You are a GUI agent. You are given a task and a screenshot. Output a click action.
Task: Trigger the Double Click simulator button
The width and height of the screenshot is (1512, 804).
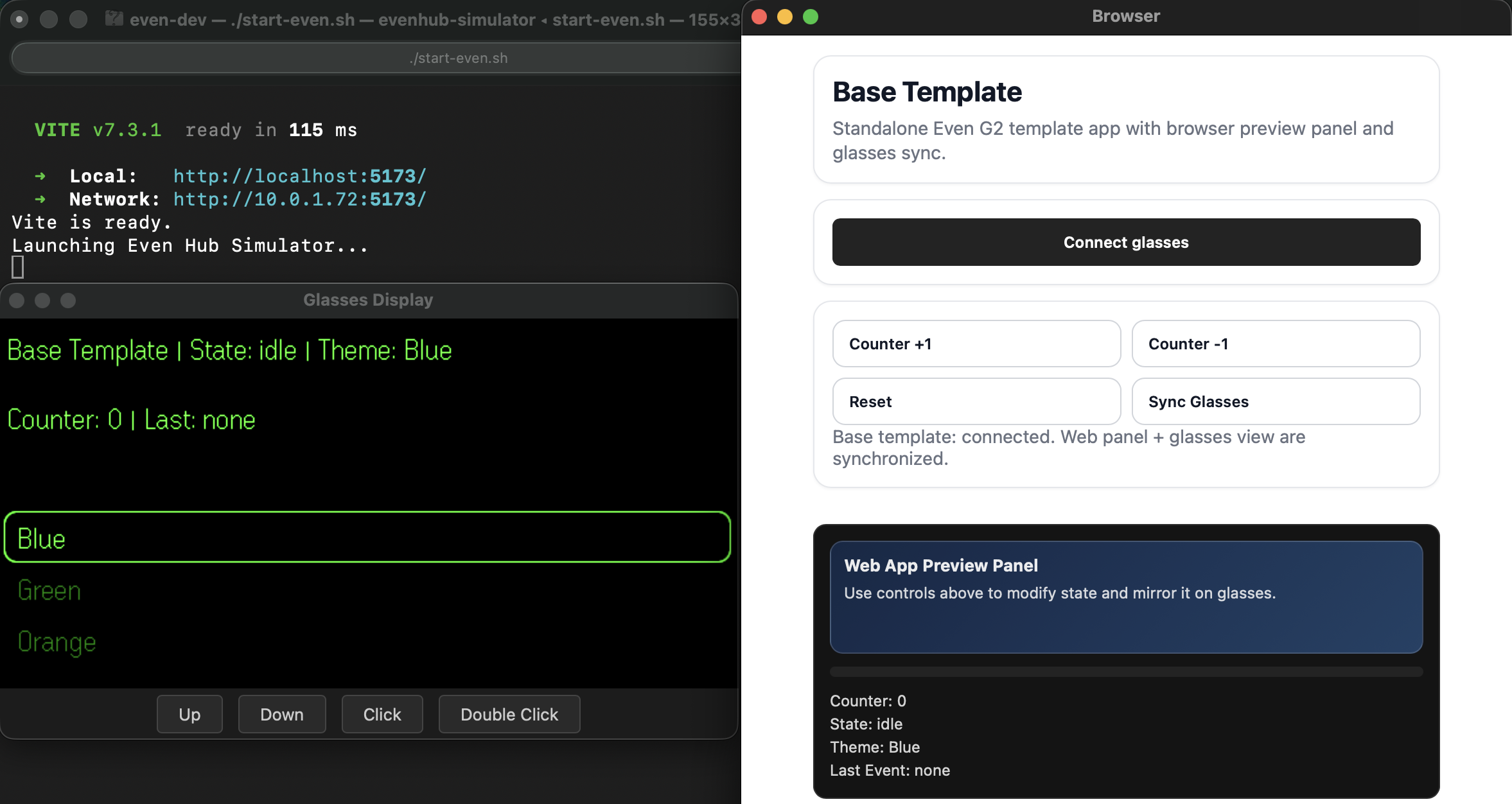tap(509, 714)
